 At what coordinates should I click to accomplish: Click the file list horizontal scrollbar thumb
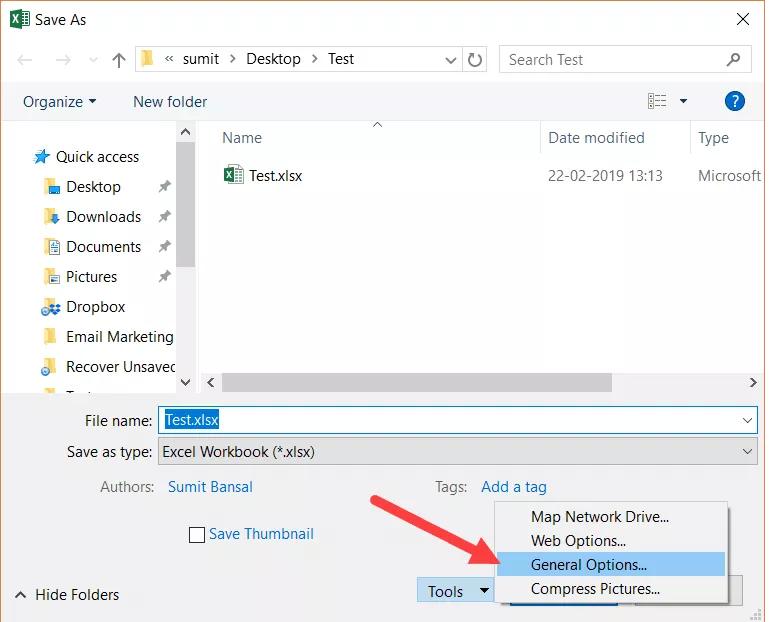coord(416,382)
